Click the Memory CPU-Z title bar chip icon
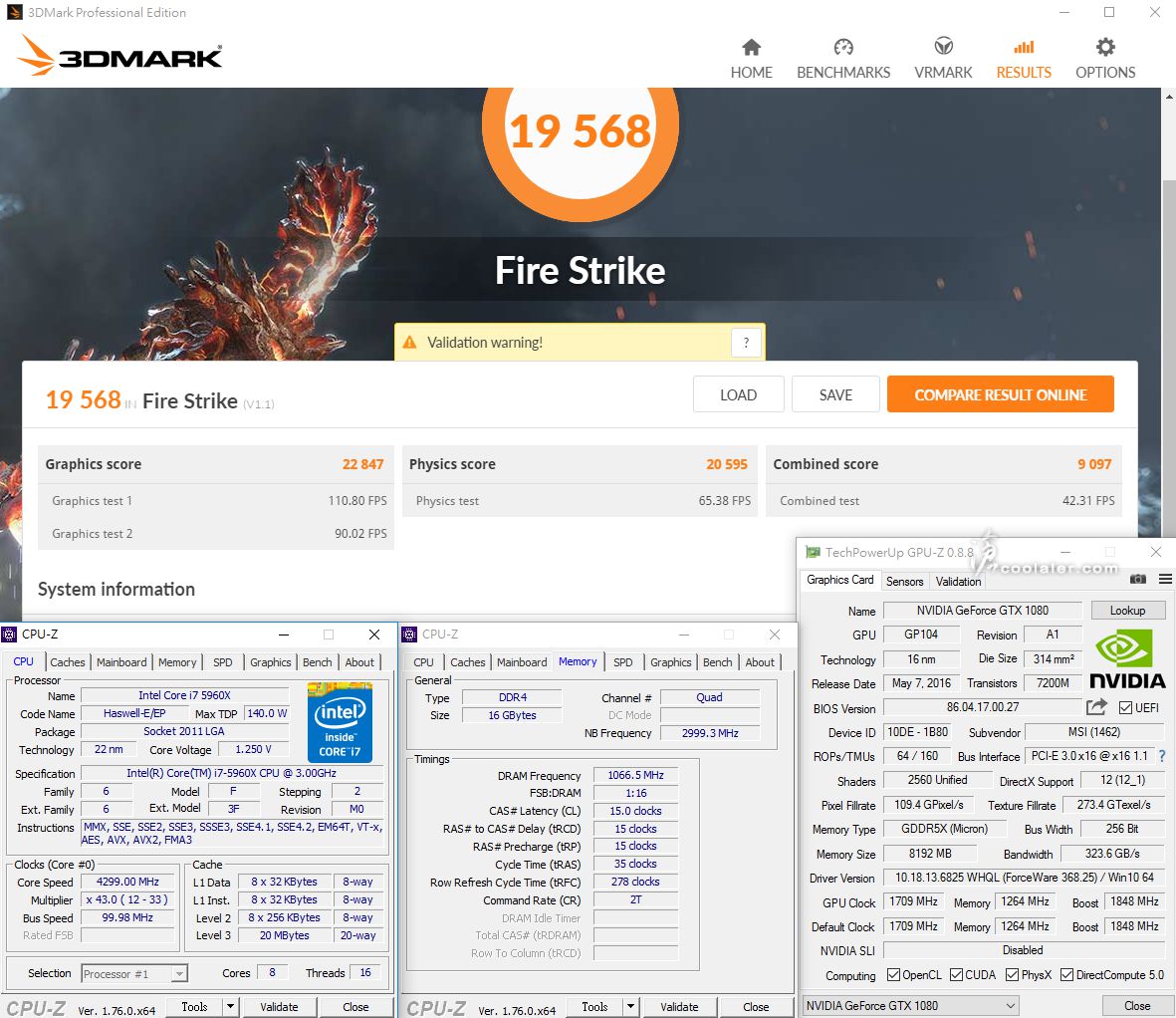The height and width of the screenshot is (1018, 1176). pyautogui.click(x=409, y=635)
